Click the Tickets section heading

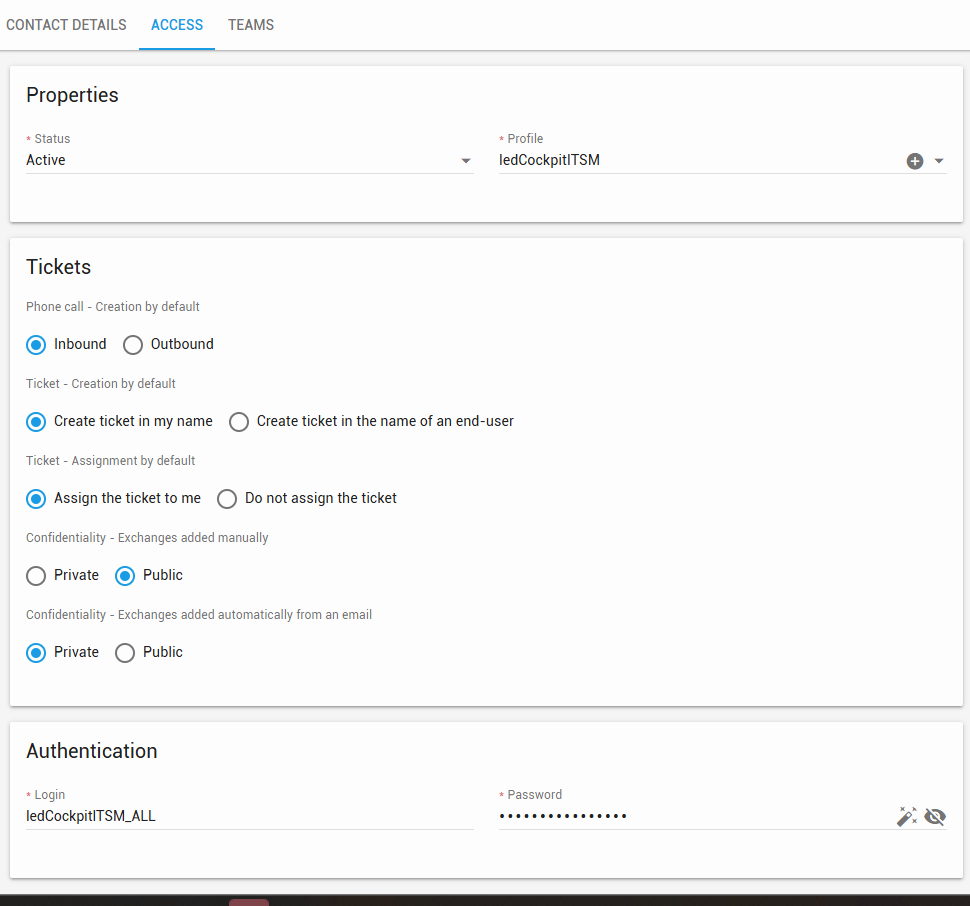point(59,267)
